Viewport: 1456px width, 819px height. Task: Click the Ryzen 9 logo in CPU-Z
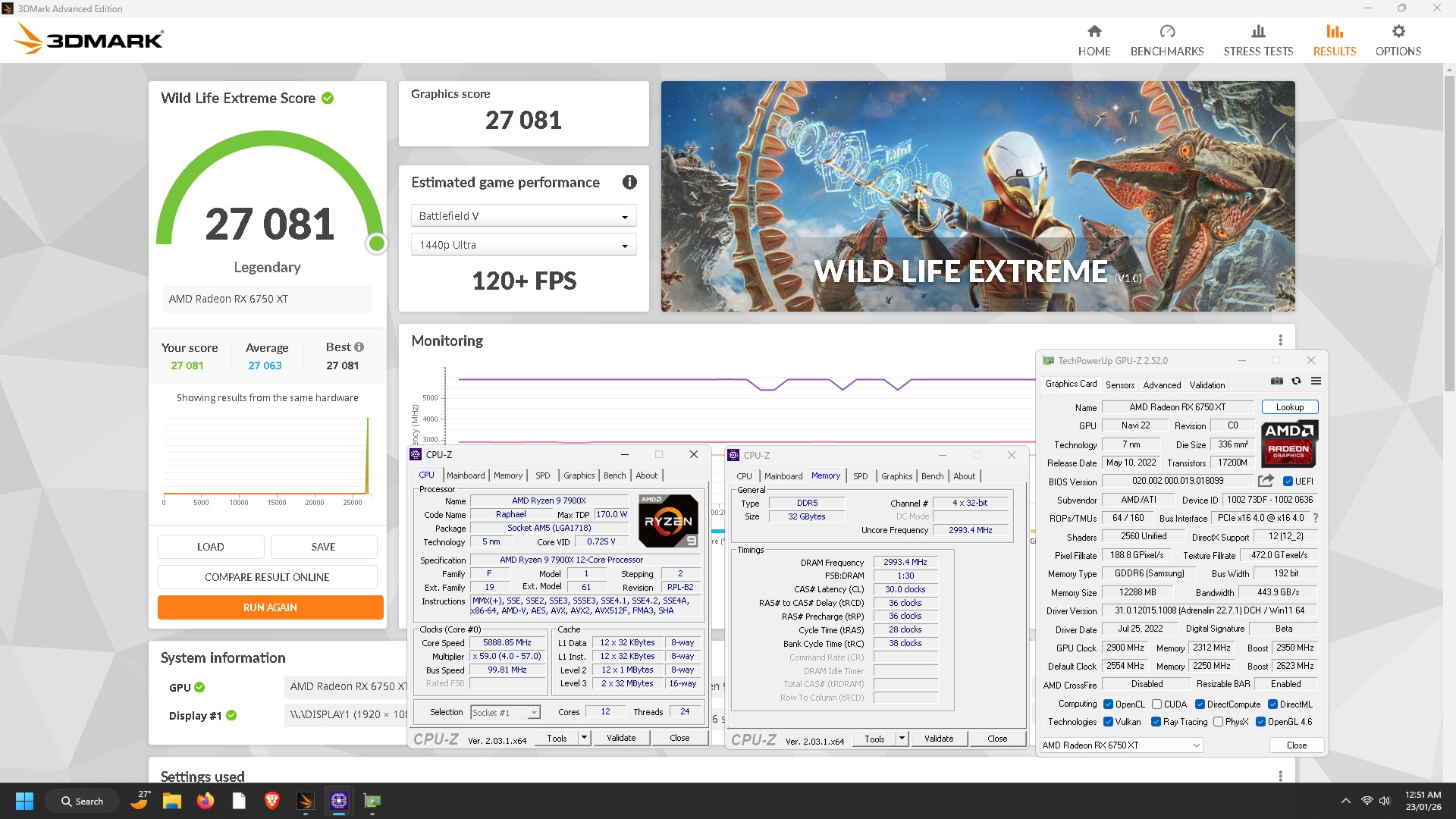668,520
